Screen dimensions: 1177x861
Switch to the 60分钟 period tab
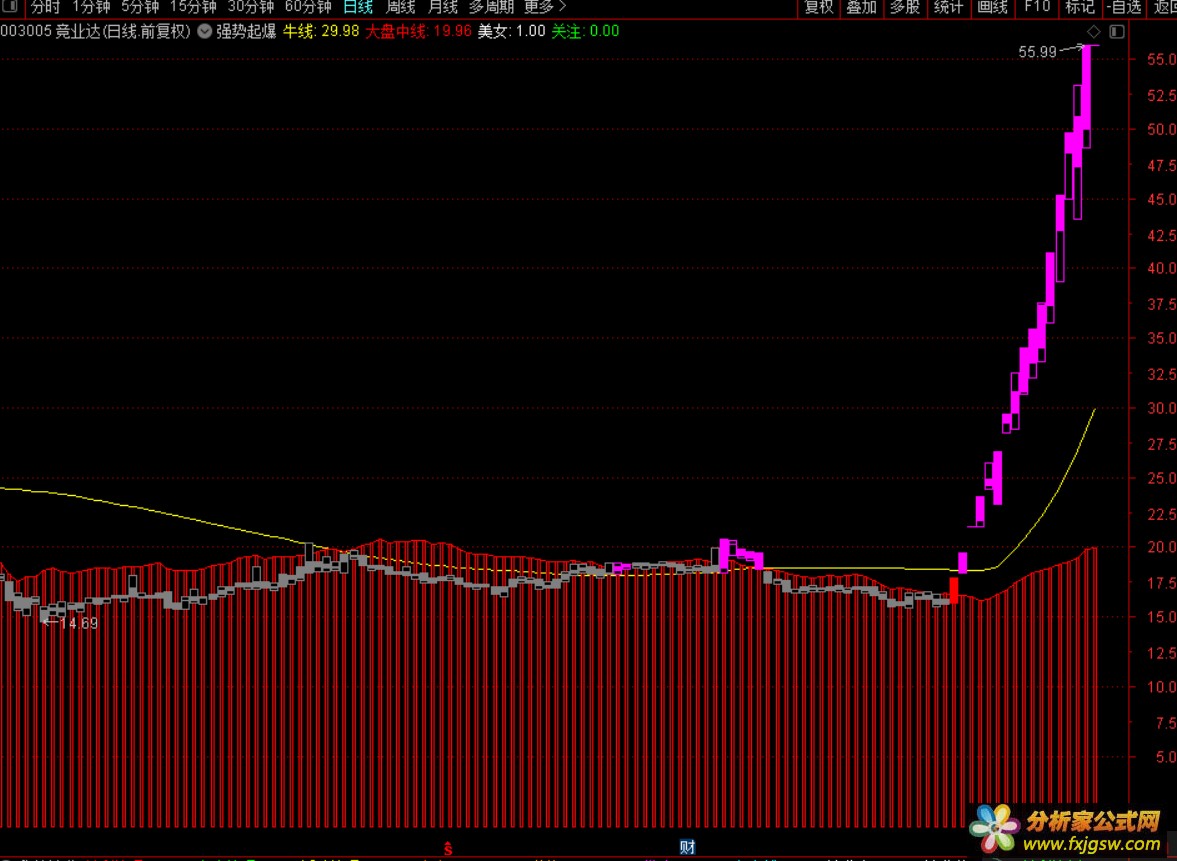(308, 7)
